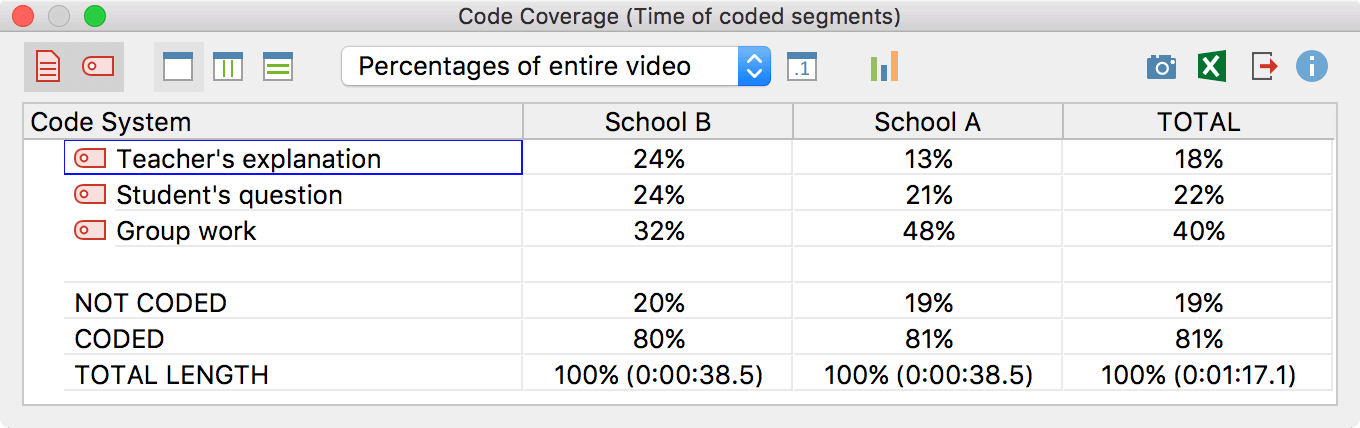The width and height of the screenshot is (1360, 428).
Task: Click the 21% School A Student's question cell
Action: pyautogui.click(x=927, y=194)
